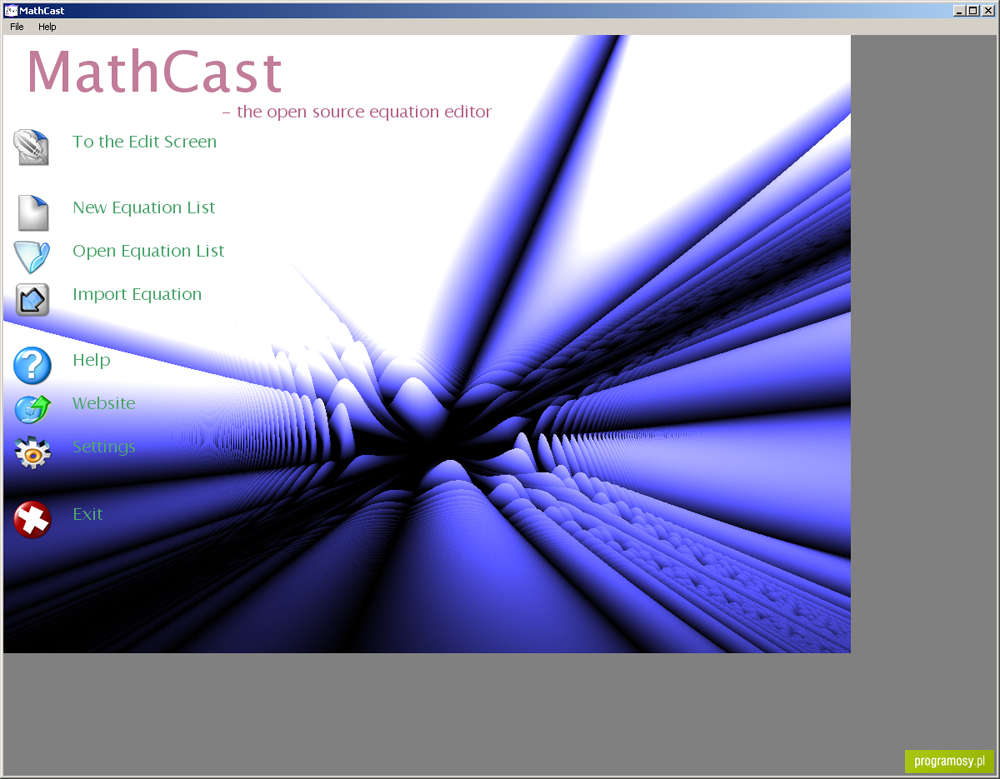The height and width of the screenshot is (779, 1000).
Task: Click the MathCast icon in the title bar
Action: (11, 10)
